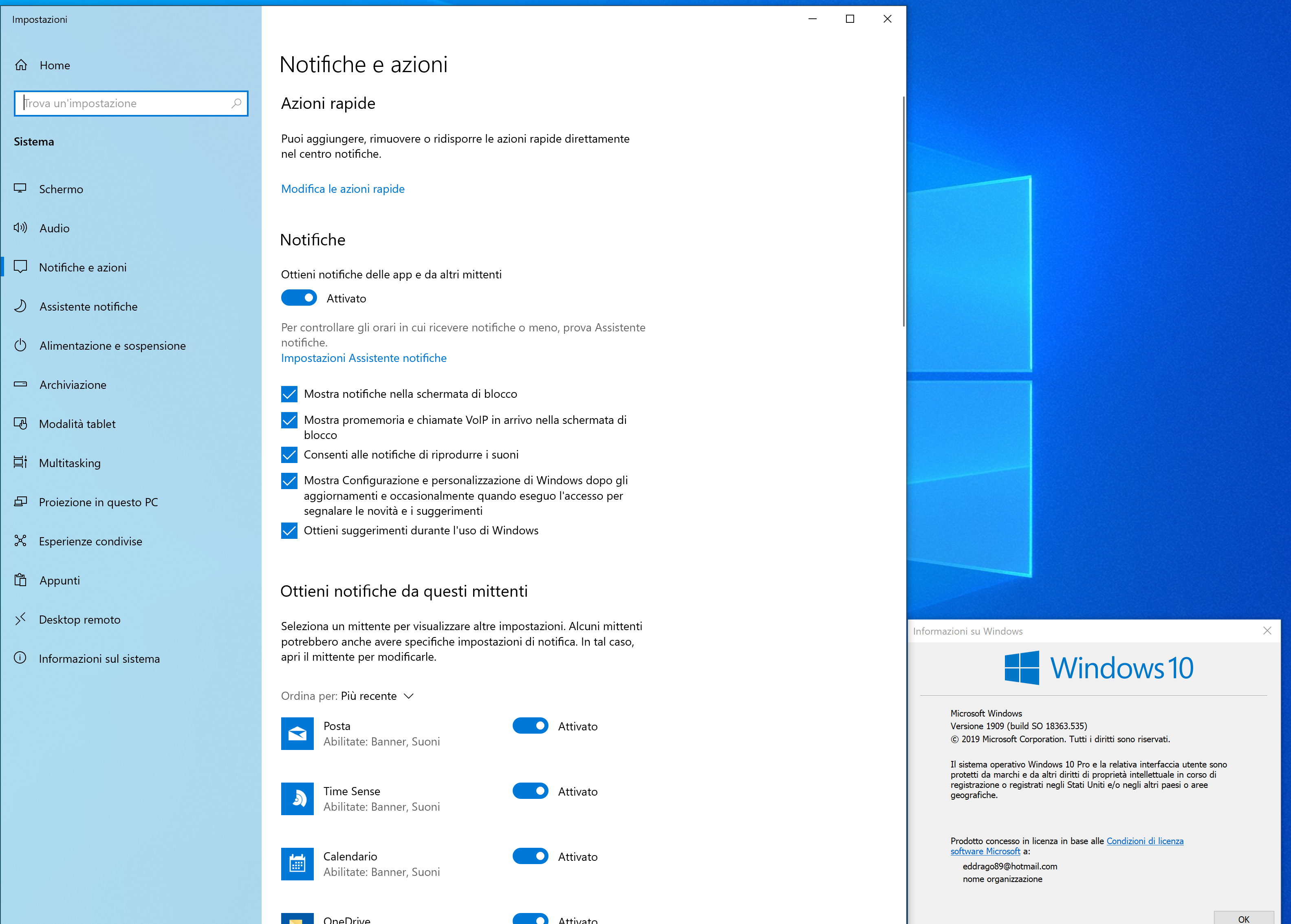
Task: Click the Multitasking icon
Action: click(20, 462)
